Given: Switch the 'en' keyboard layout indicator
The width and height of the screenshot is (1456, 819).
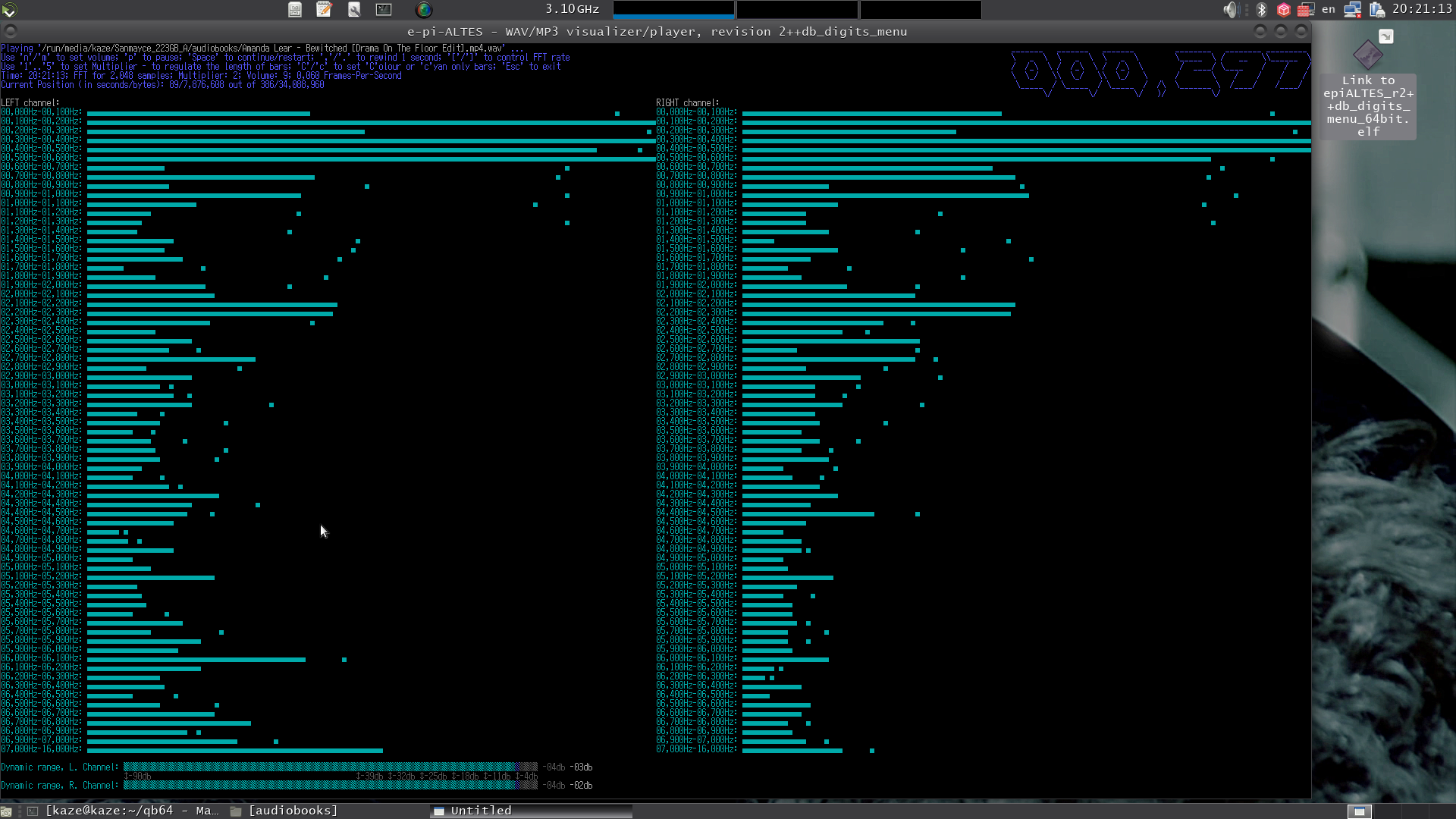Looking at the screenshot, I should click(x=1329, y=9).
